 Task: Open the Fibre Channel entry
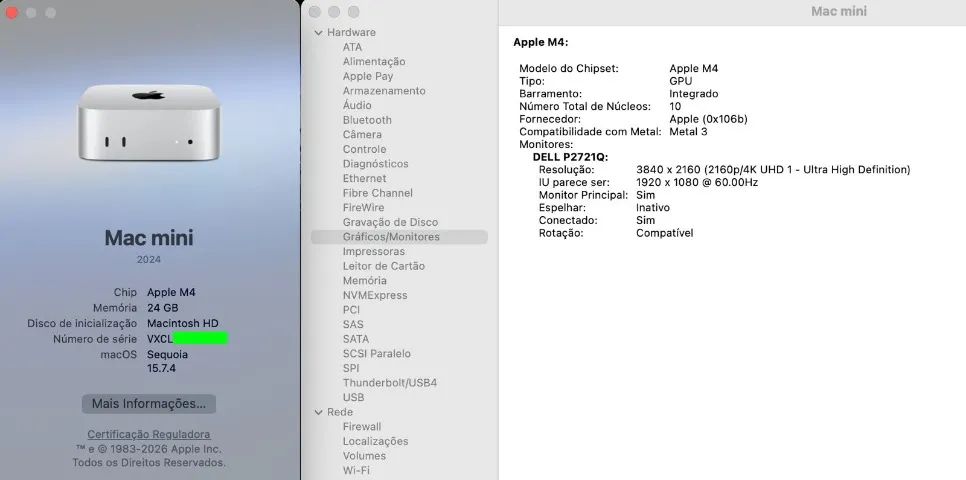tap(378, 193)
